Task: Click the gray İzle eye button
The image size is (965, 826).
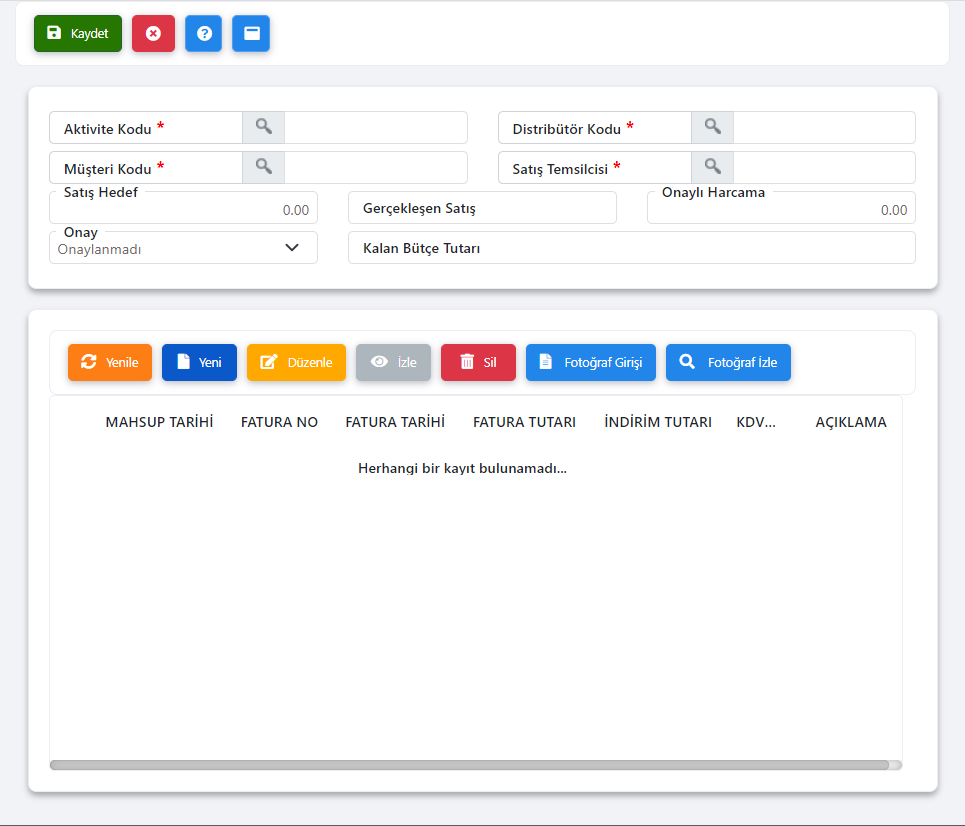Action: tap(393, 362)
